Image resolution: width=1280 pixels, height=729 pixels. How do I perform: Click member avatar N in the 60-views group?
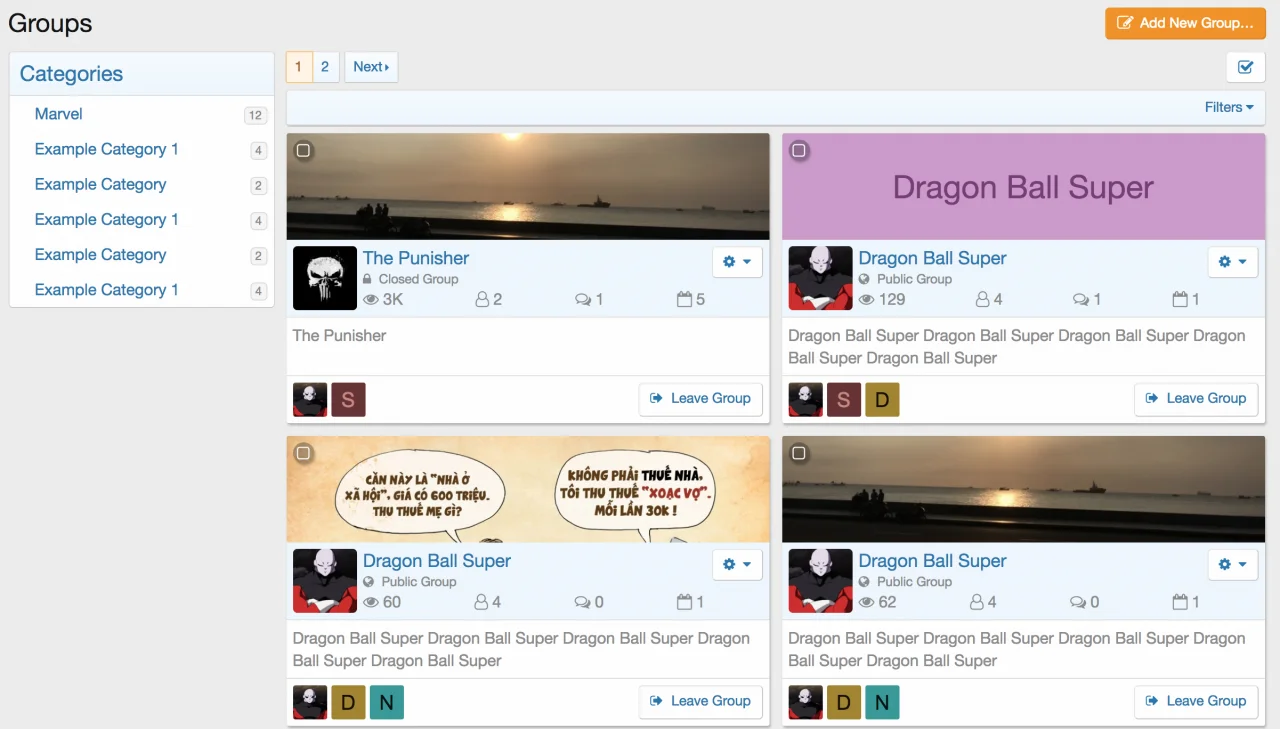(x=386, y=703)
